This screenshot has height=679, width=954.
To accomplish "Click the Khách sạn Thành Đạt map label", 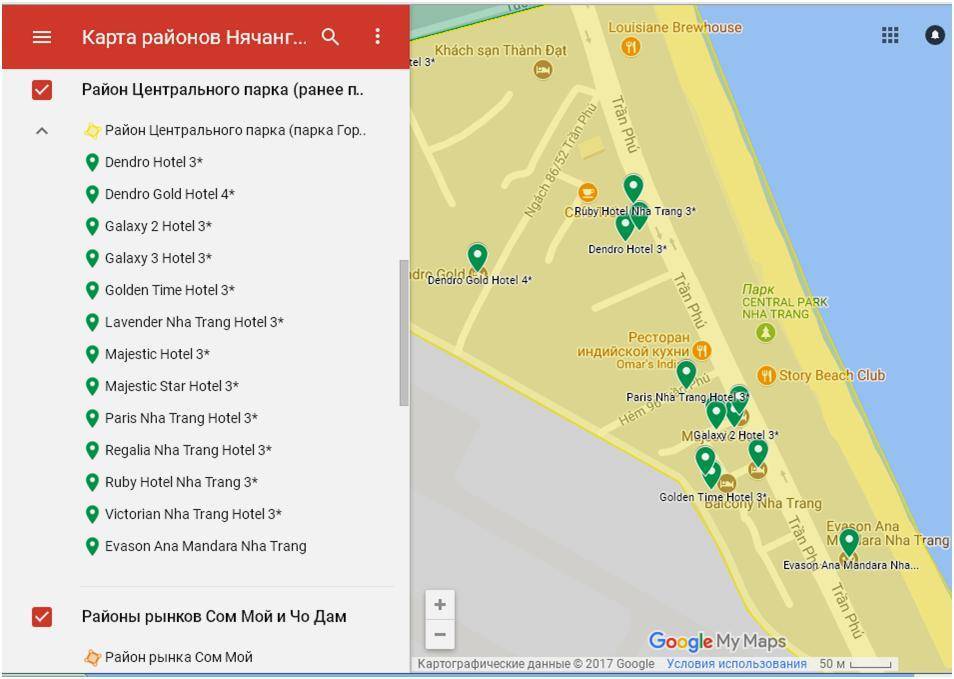I will point(500,50).
